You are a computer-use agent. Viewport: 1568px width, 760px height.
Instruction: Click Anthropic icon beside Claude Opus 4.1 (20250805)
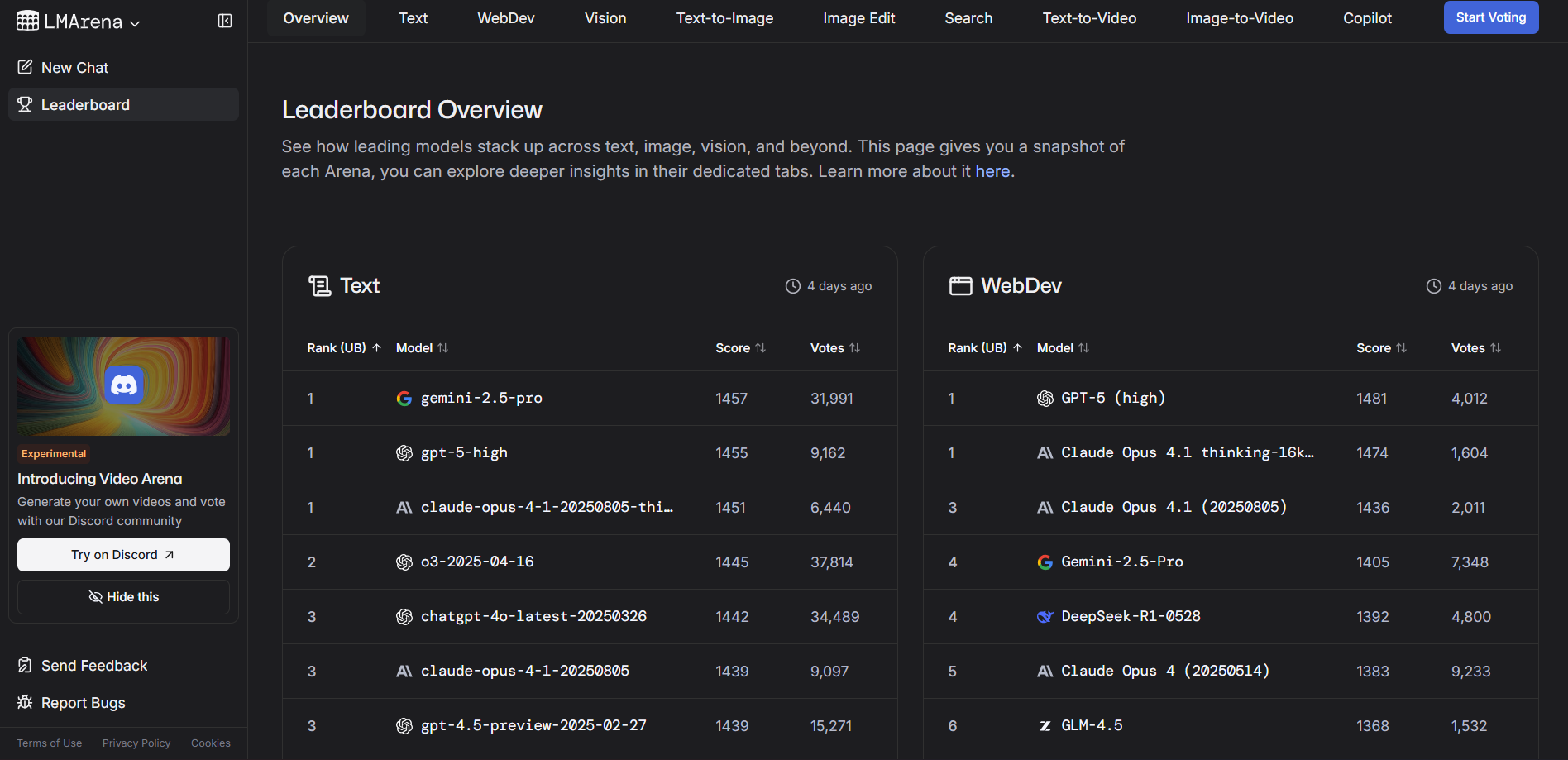[x=1045, y=508]
